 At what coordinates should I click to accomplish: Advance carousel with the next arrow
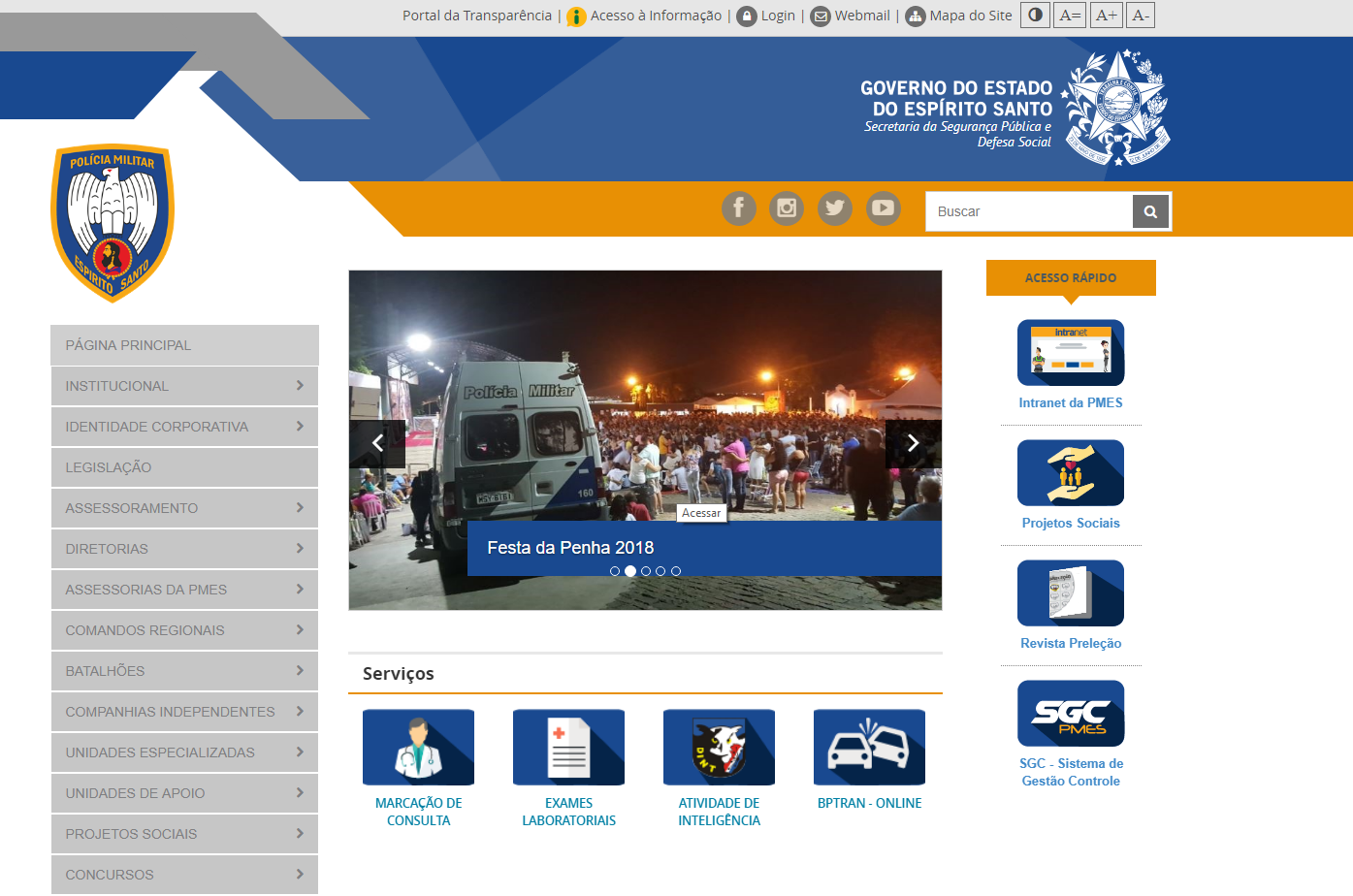coord(913,443)
